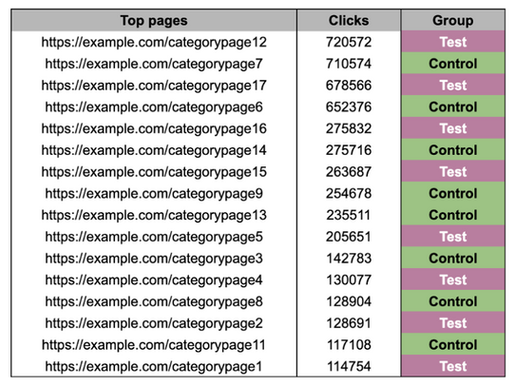Click the 130077 clicks value
This screenshot has height=386, width=514.
(349, 280)
